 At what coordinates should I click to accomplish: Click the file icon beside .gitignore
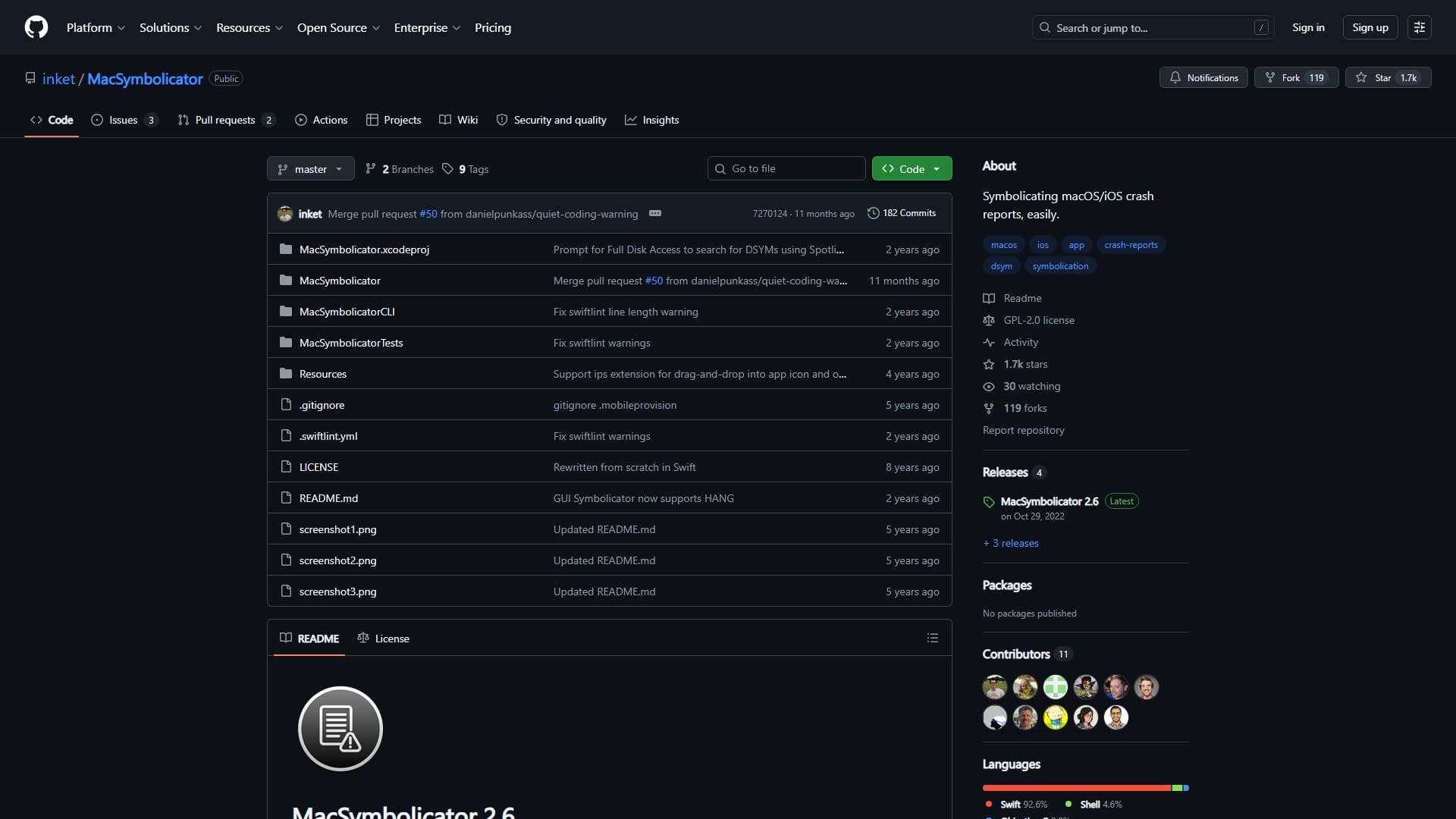[286, 405]
